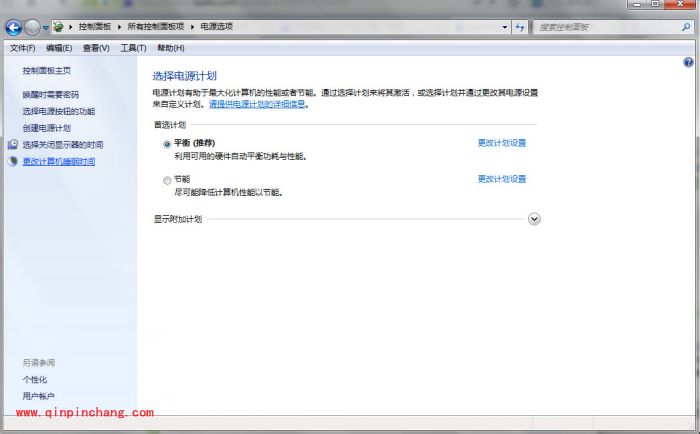Image resolution: width=700 pixels, height=434 pixels.
Task: Open the blue help question mark icon
Action: [x=688, y=63]
